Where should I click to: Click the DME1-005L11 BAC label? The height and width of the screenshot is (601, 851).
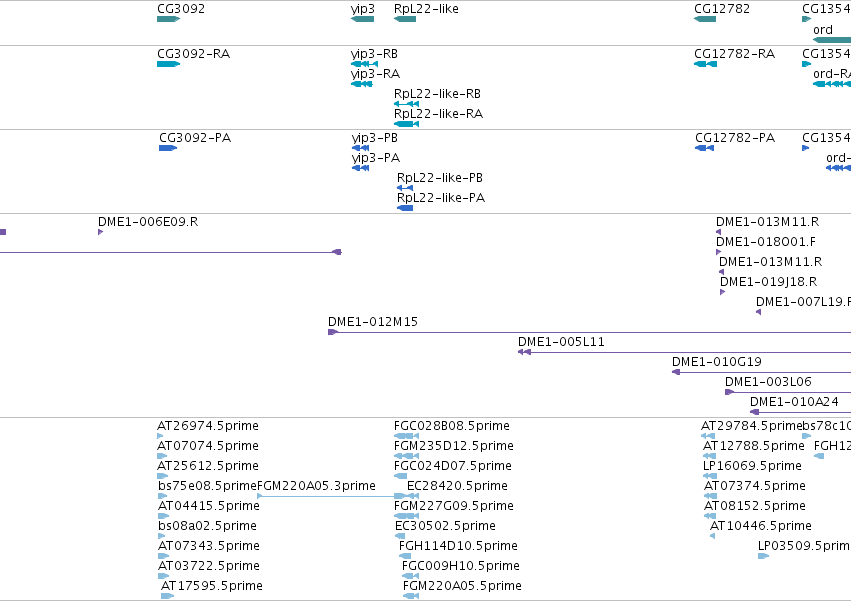point(561,342)
